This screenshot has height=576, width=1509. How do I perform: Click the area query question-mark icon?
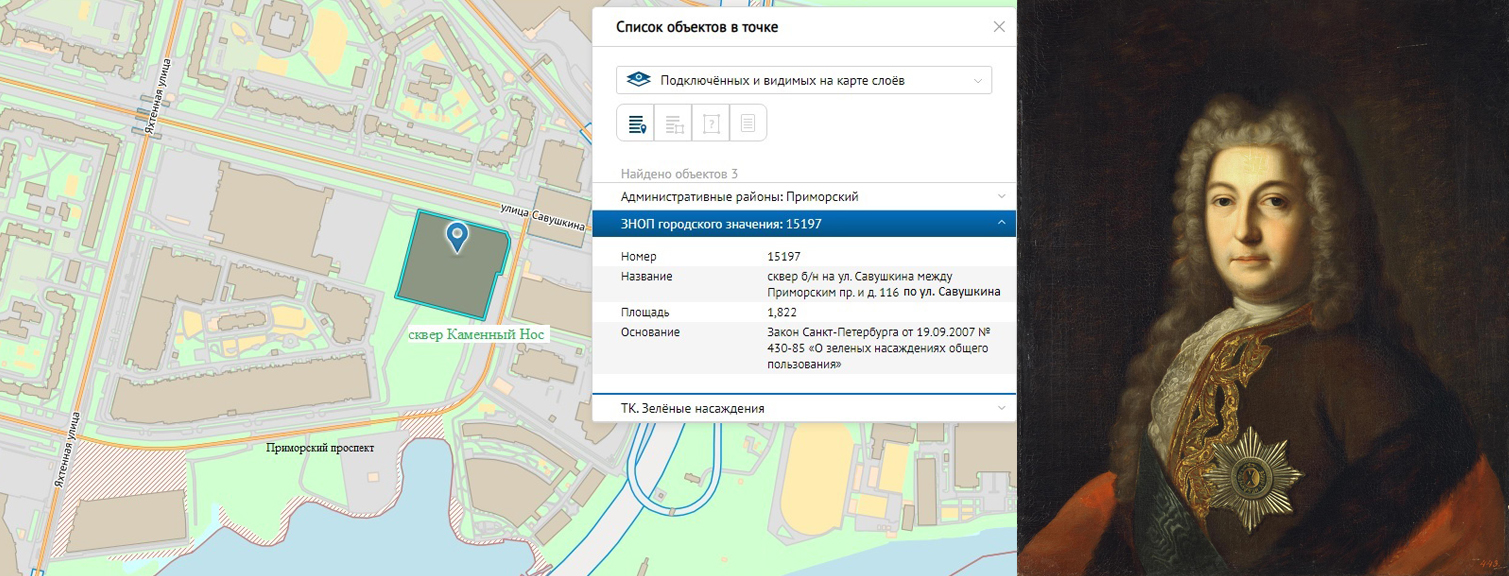[x=711, y=124]
